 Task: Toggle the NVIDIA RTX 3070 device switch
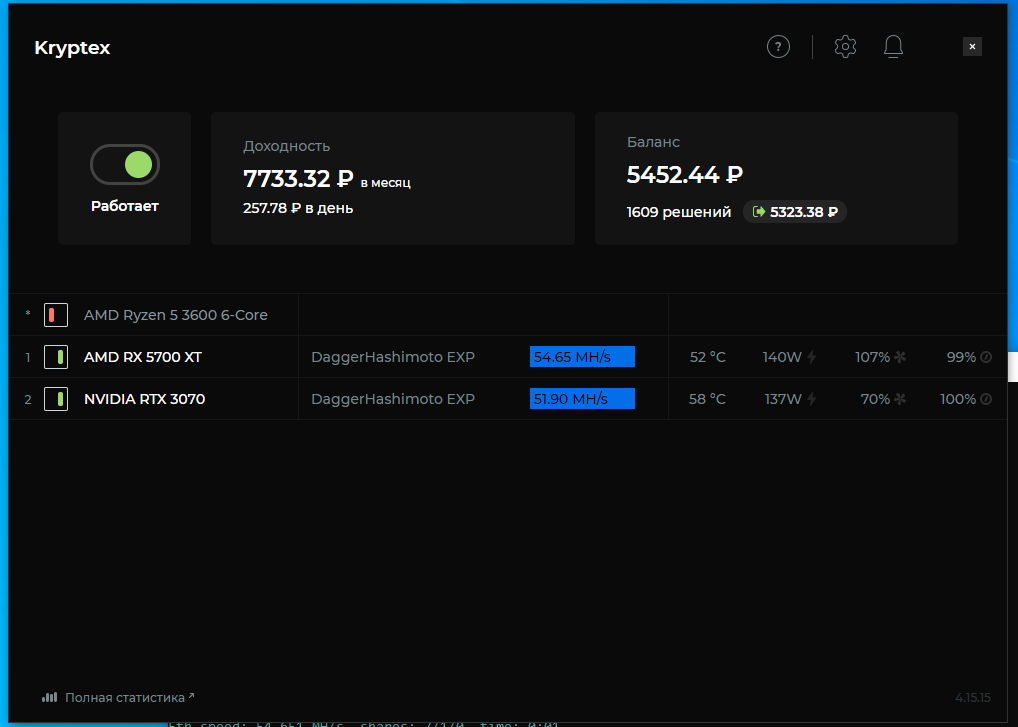[56, 399]
